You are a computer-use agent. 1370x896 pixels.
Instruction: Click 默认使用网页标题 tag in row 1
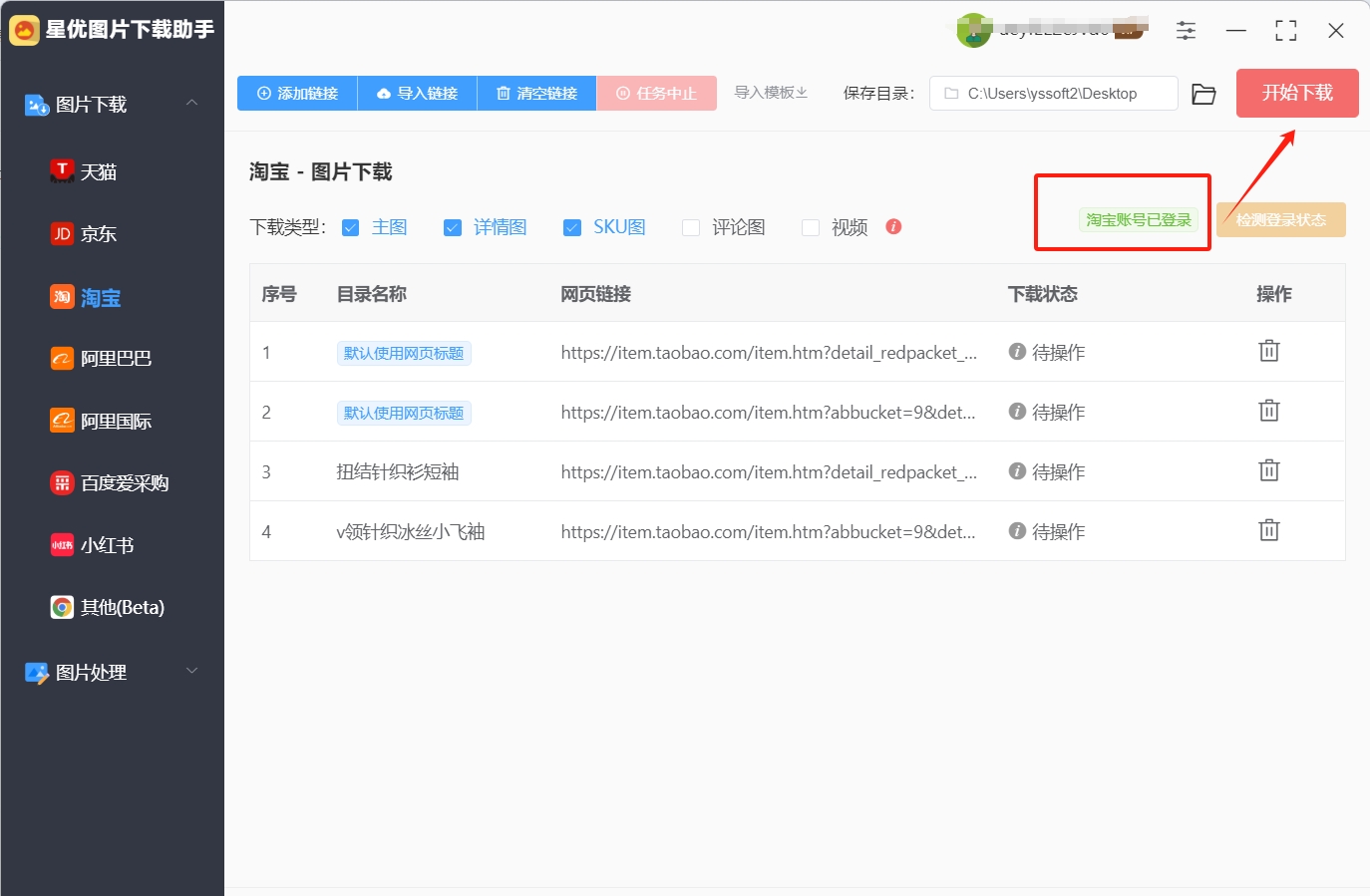tap(404, 353)
